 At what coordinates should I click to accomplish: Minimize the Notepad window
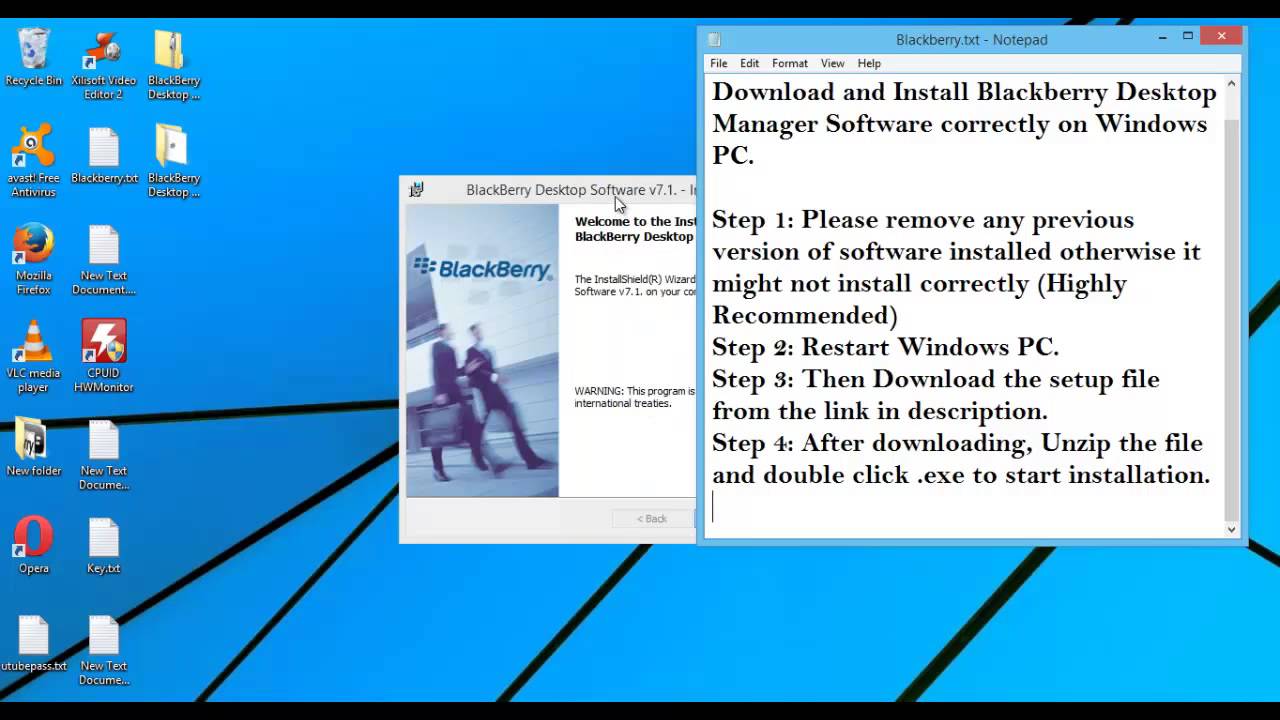pos(1162,37)
